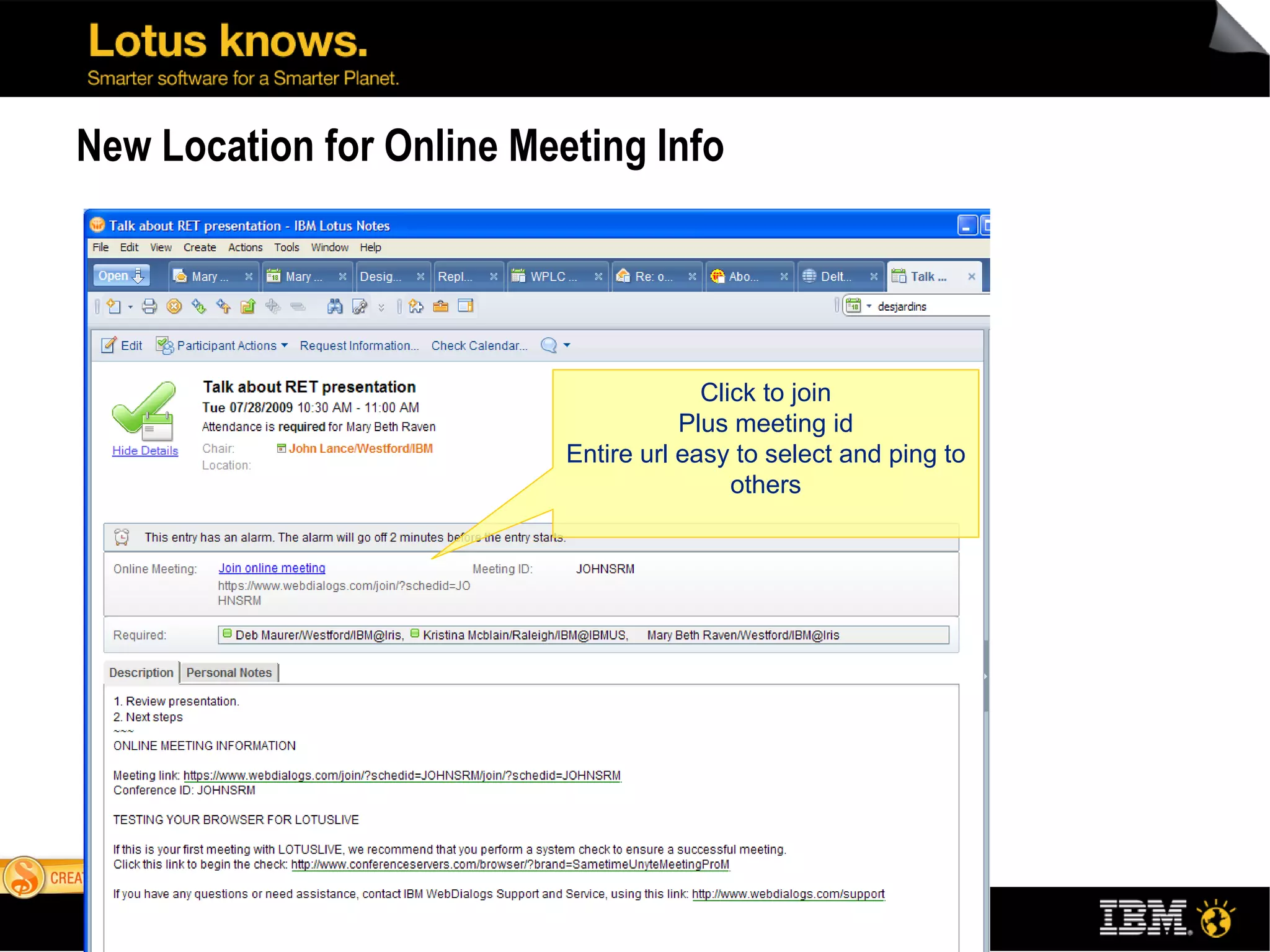The height and width of the screenshot is (952, 1270).
Task: Switch to the Description tab
Action: pos(141,673)
